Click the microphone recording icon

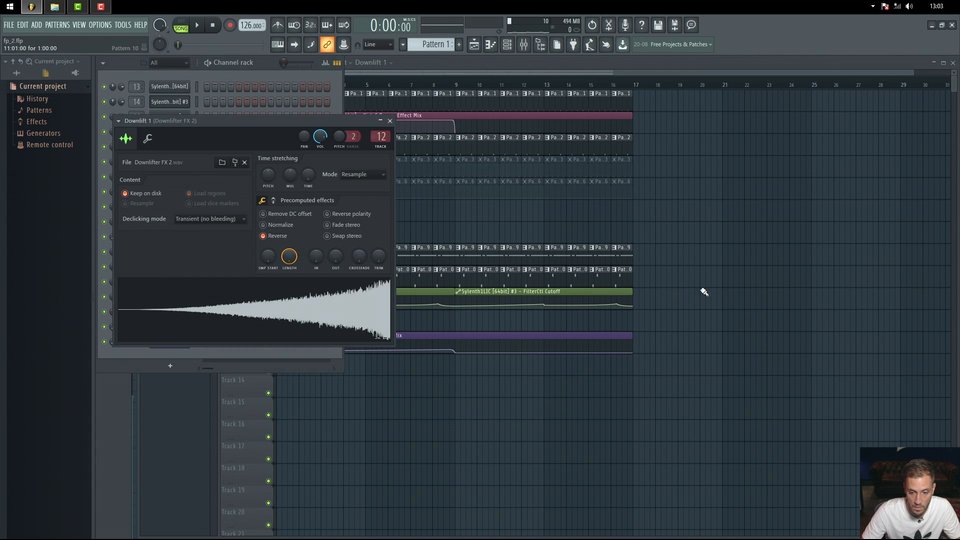click(x=625, y=25)
